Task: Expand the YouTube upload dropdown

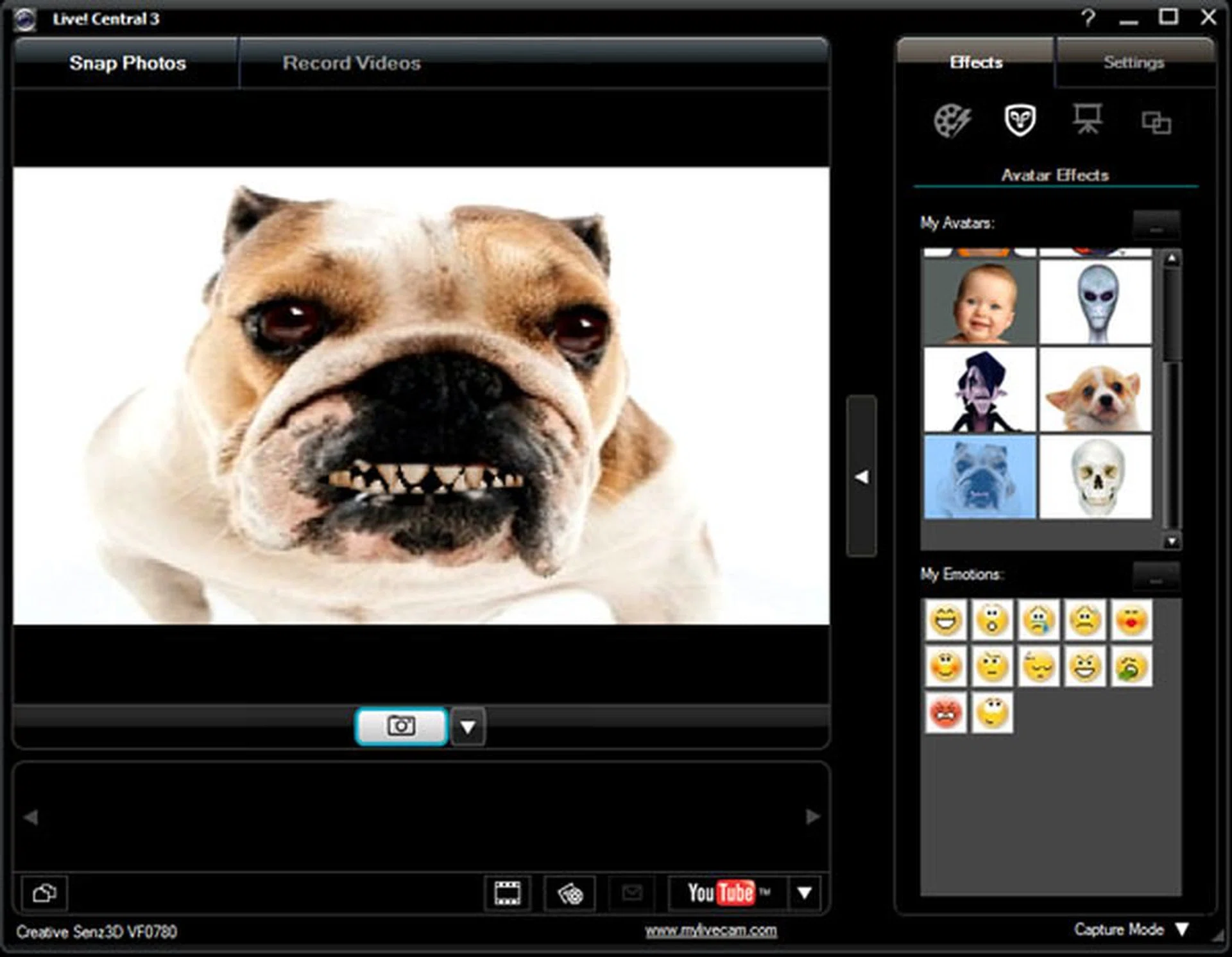Action: click(806, 892)
